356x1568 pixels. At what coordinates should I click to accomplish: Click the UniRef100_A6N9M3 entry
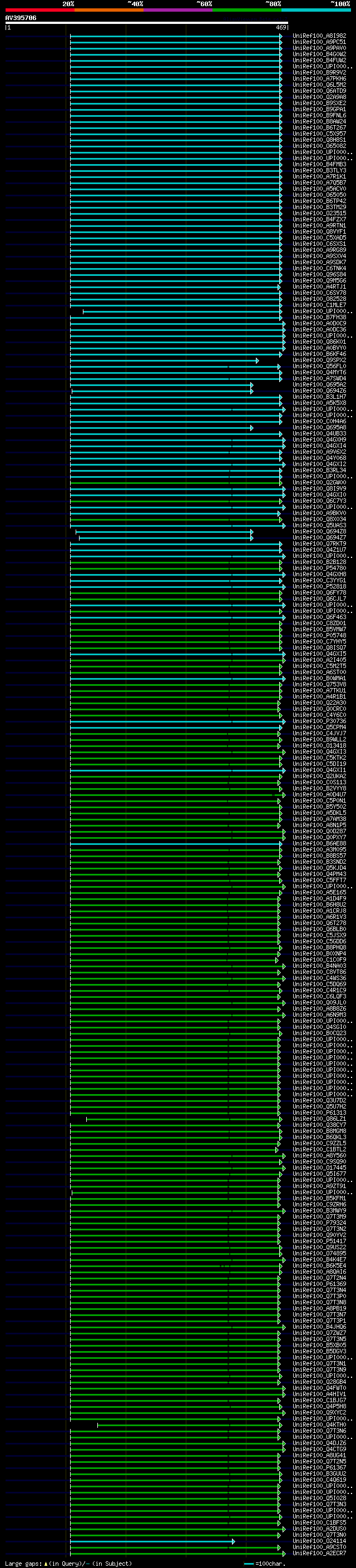319,1015
